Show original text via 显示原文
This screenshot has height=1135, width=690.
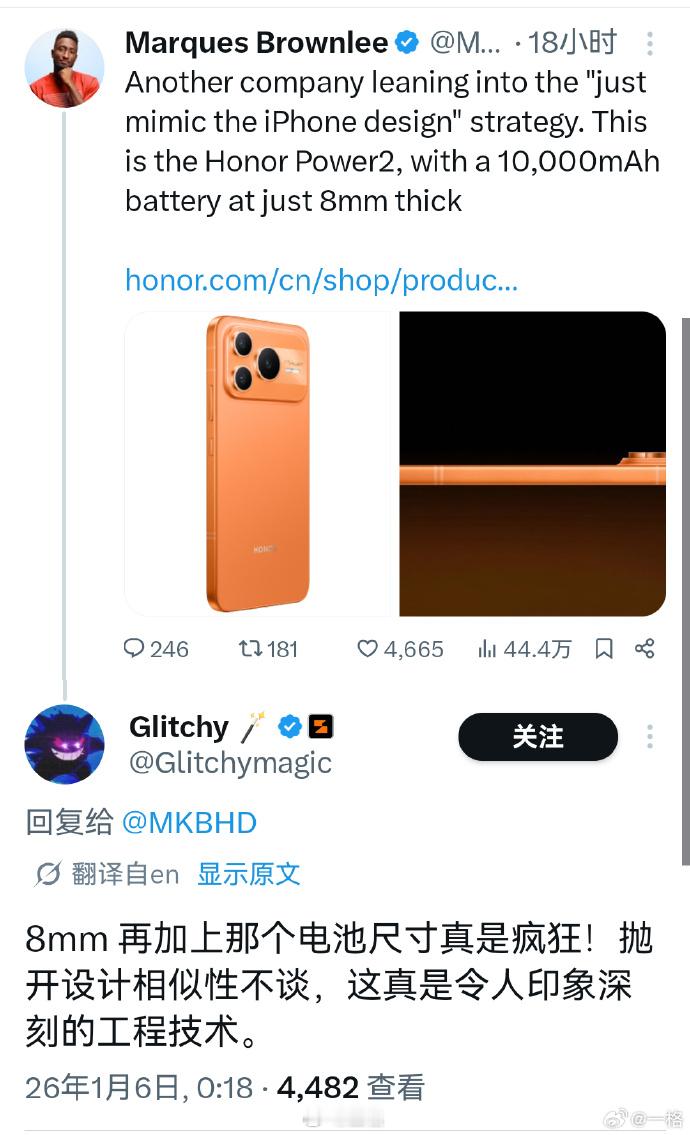tap(248, 874)
